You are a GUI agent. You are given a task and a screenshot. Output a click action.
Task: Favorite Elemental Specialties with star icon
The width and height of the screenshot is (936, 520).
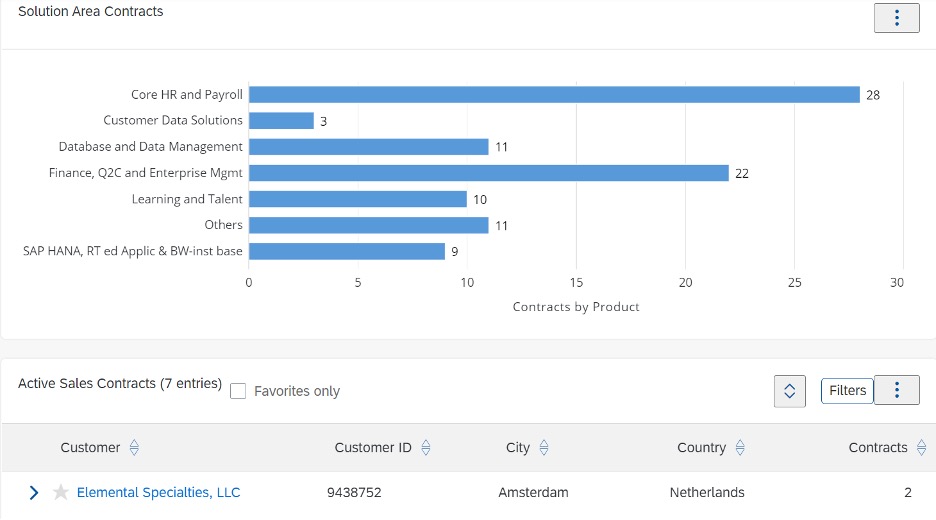point(60,493)
